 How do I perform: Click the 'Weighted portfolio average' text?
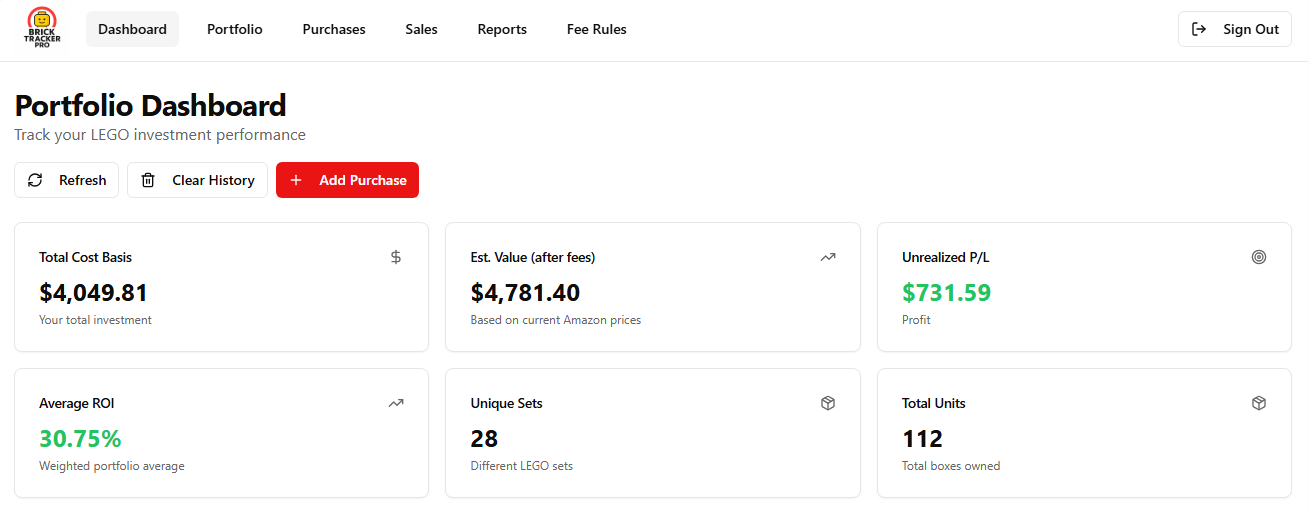[112, 466]
